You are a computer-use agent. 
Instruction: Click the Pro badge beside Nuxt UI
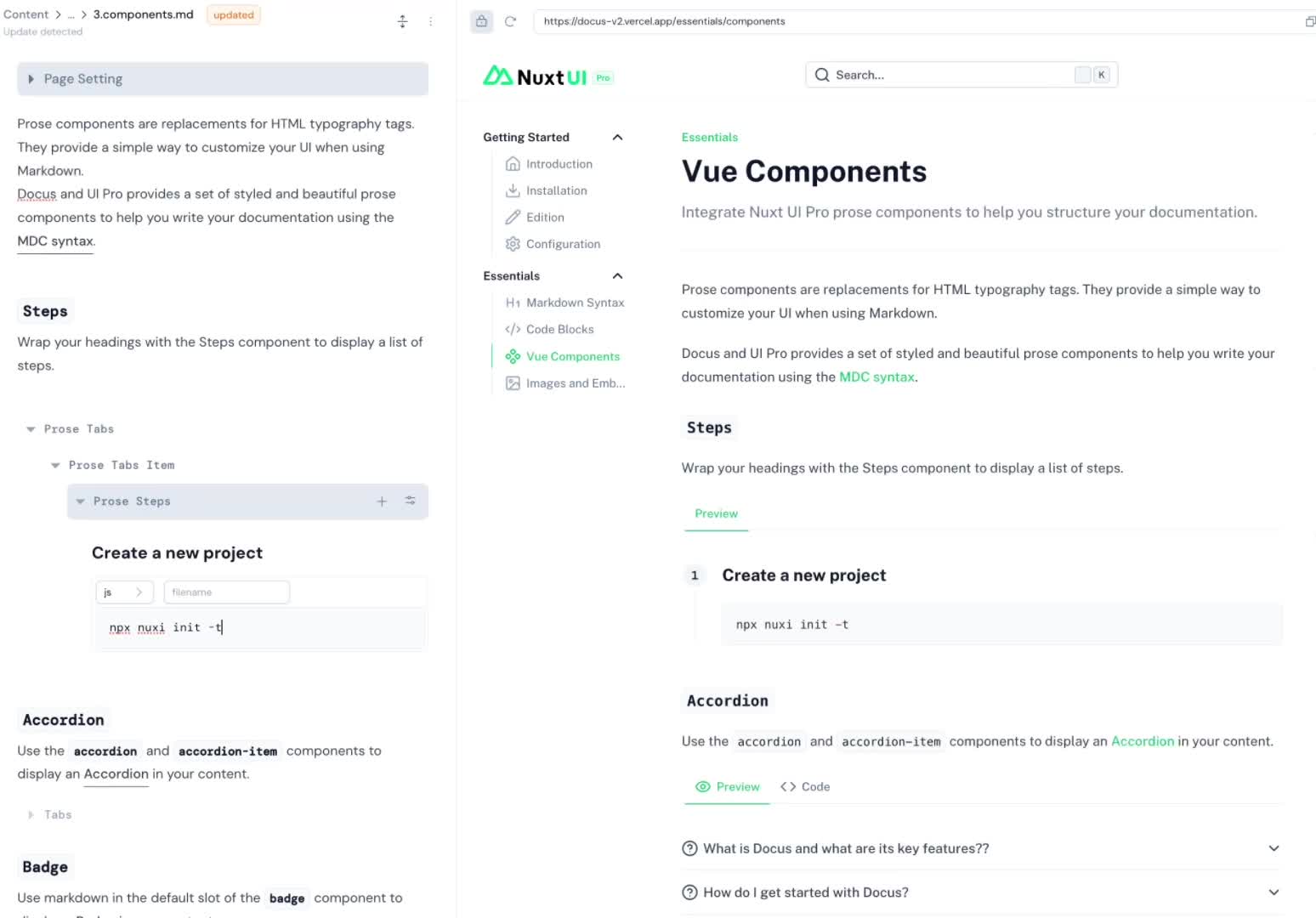tap(603, 77)
